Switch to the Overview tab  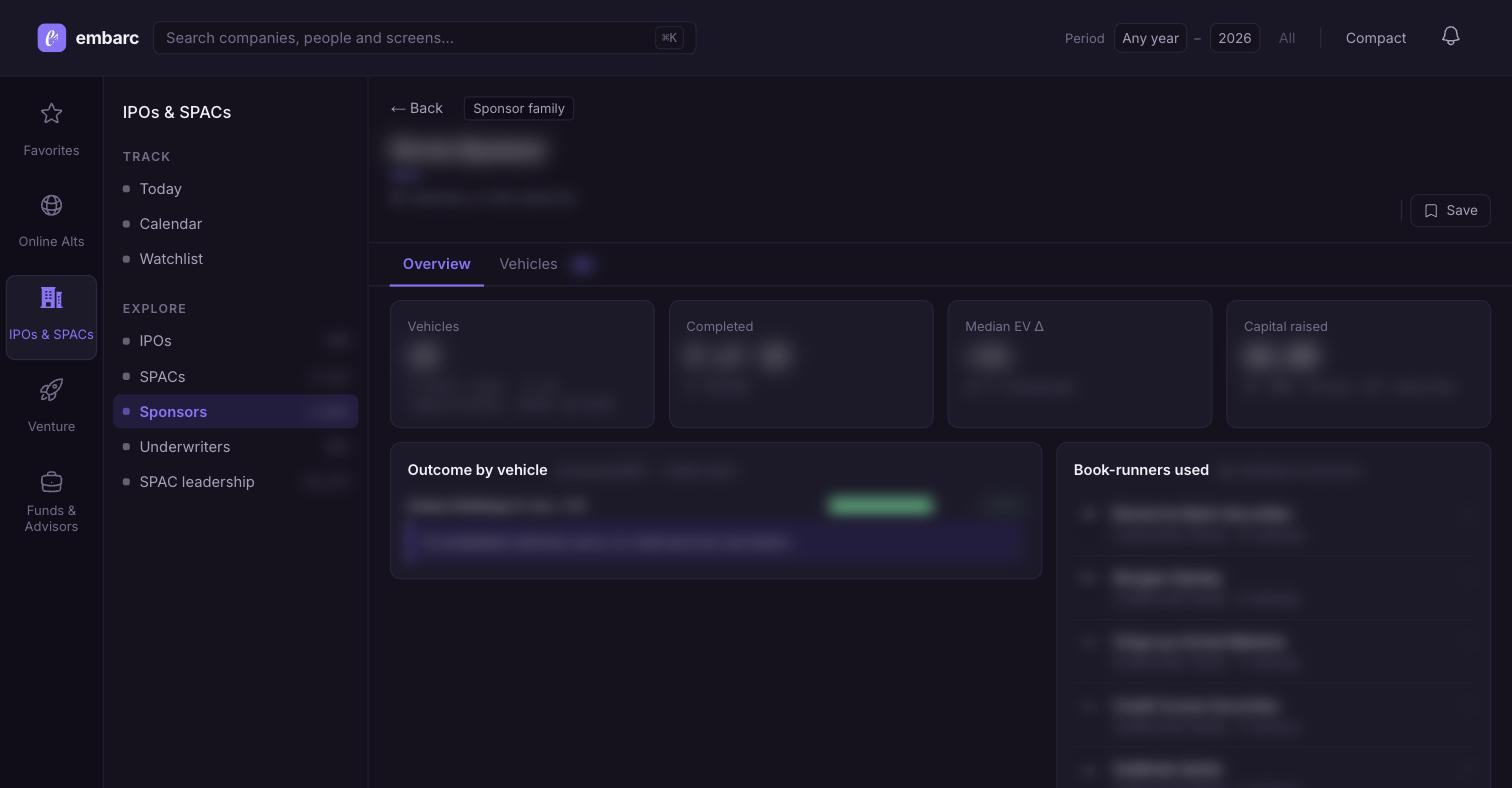click(x=437, y=264)
